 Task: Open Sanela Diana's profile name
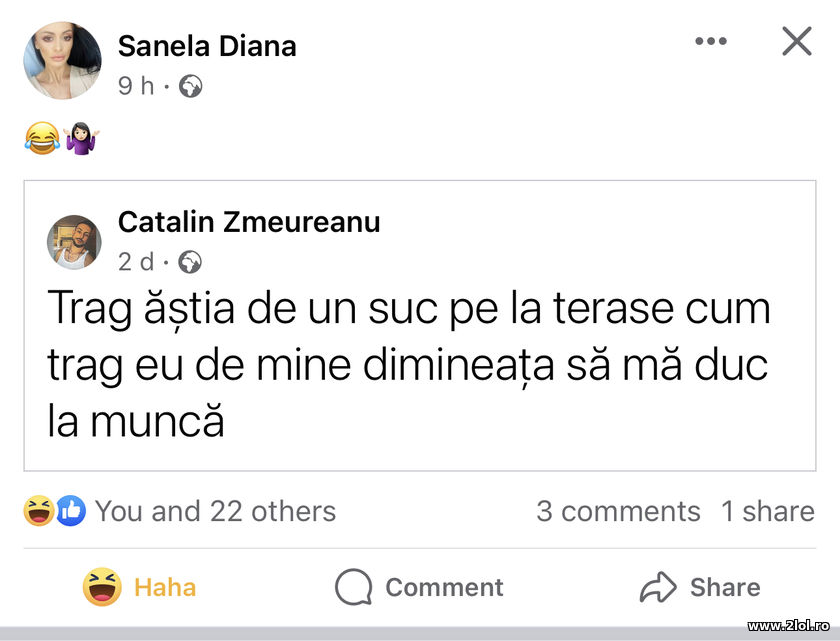tap(208, 46)
